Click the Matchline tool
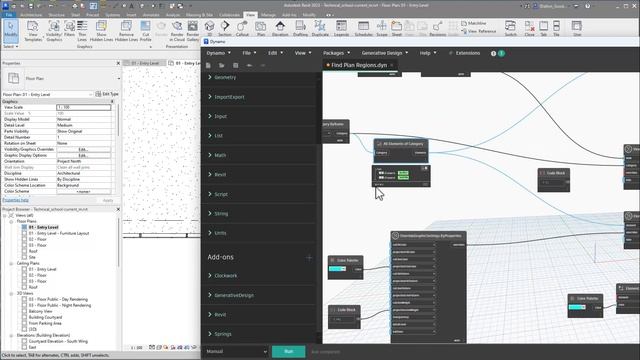 pyautogui.click(x=473, y=23)
